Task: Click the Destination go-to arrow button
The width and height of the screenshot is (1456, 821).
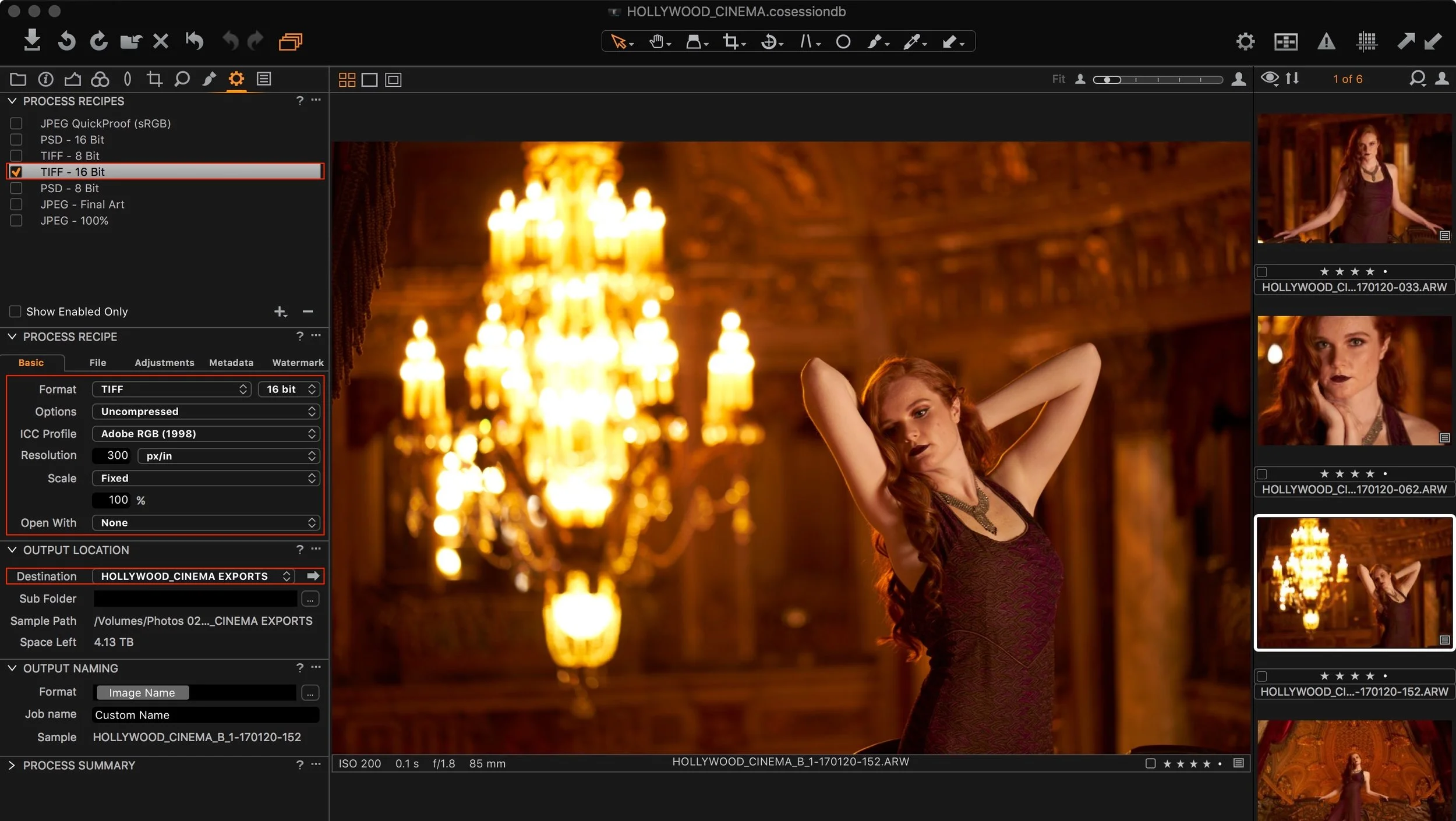Action: pos(313,576)
